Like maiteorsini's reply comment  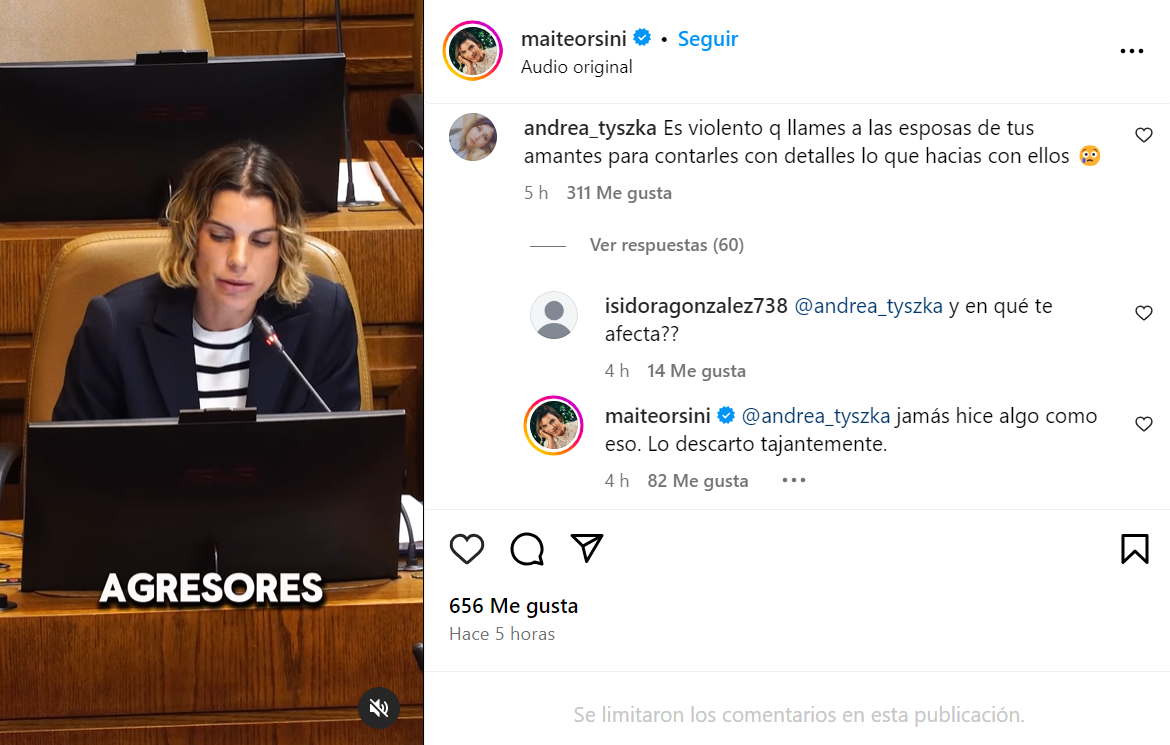1143,424
